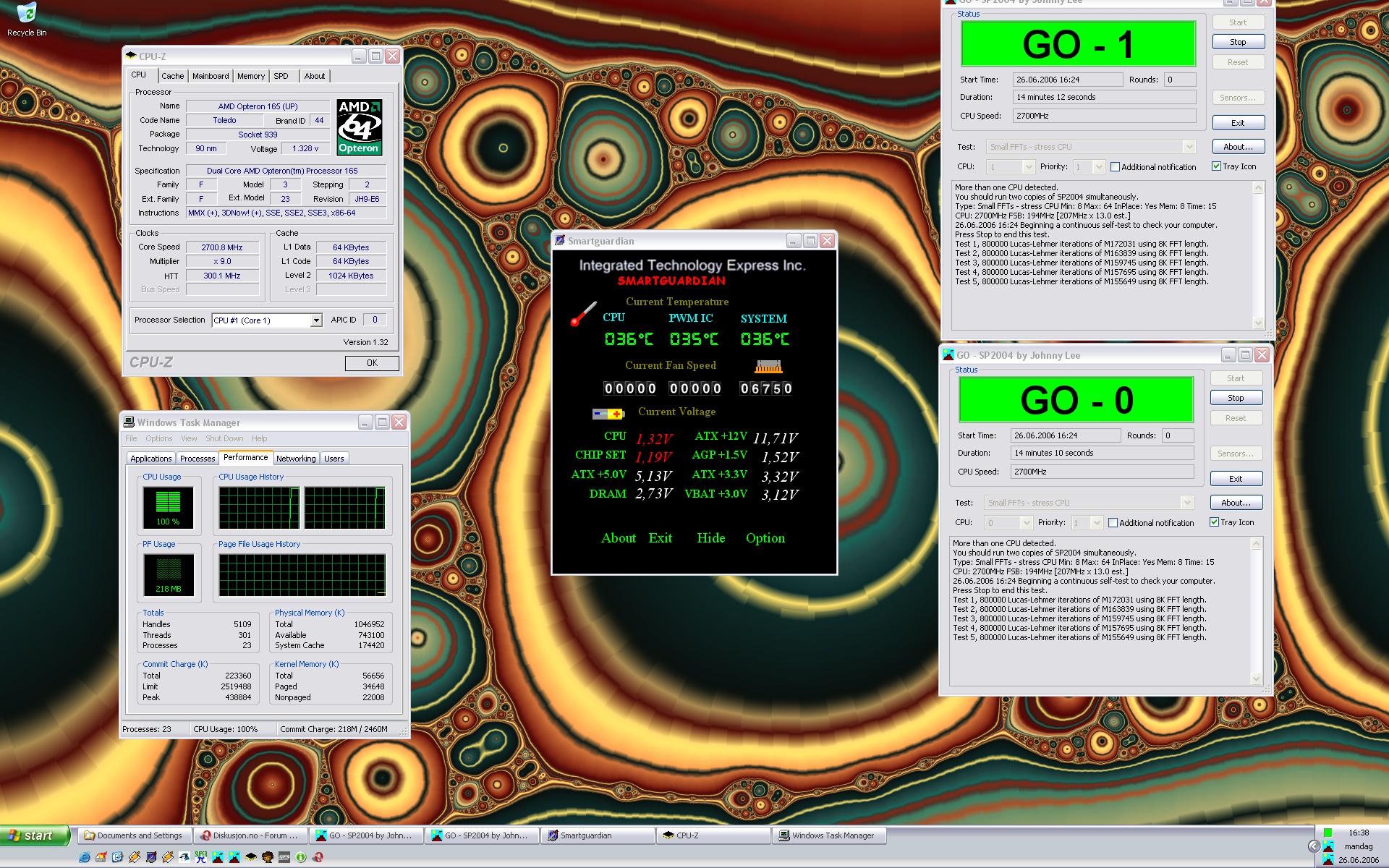Click the Smartguardian fan speed icon
1389x868 pixels.
(768, 366)
